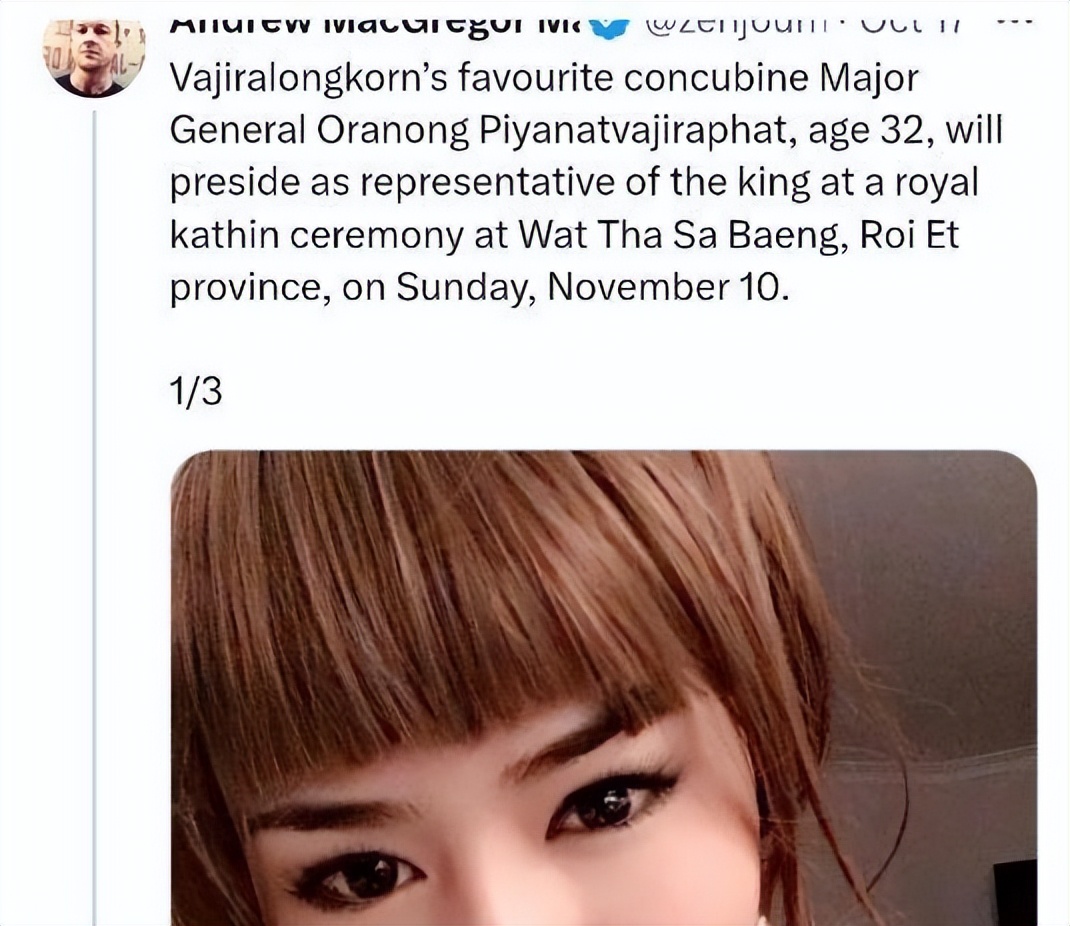The width and height of the screenshot is (1070, 926).
Task: Click the Roi Et text
Action: (910, 235)
